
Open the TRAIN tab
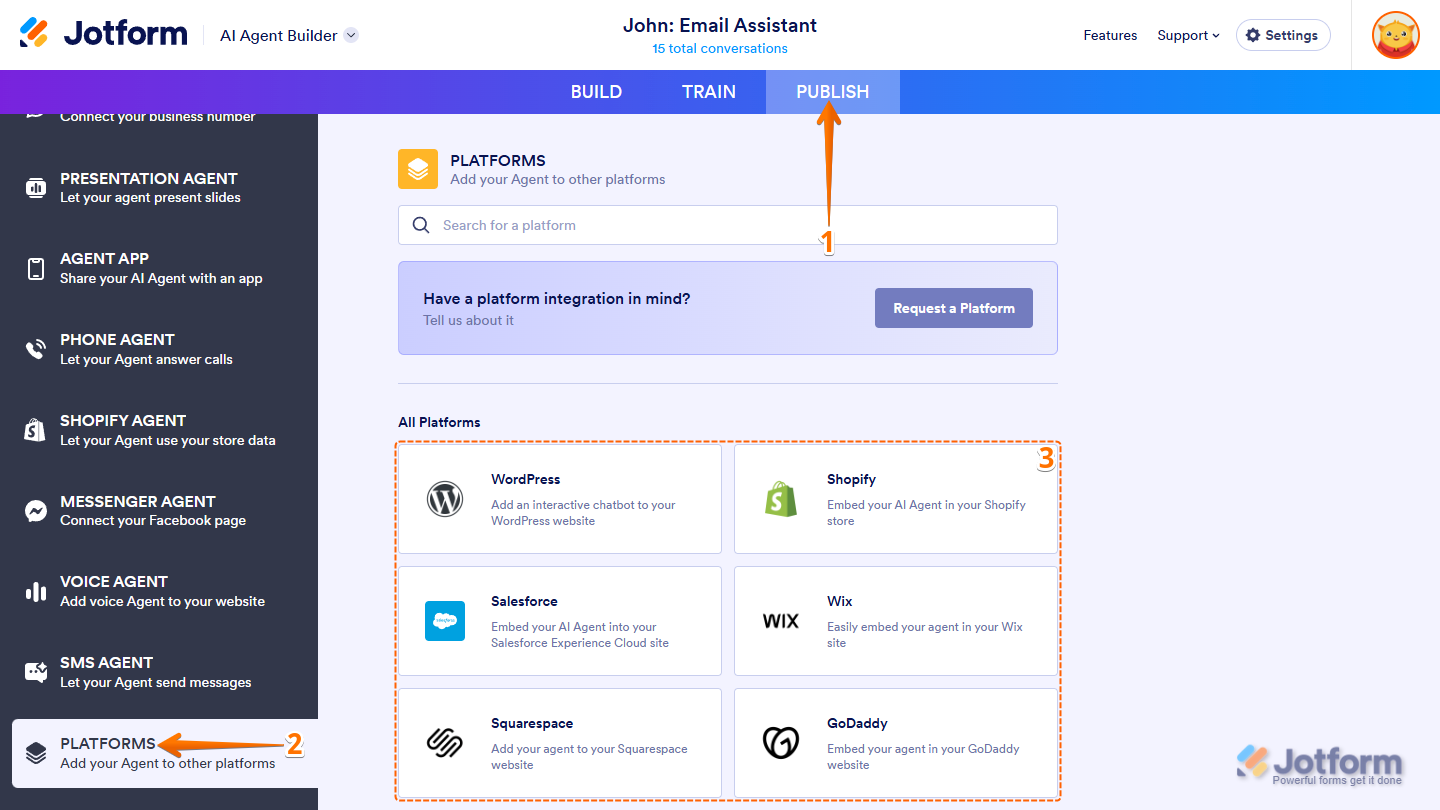point(709,91)
